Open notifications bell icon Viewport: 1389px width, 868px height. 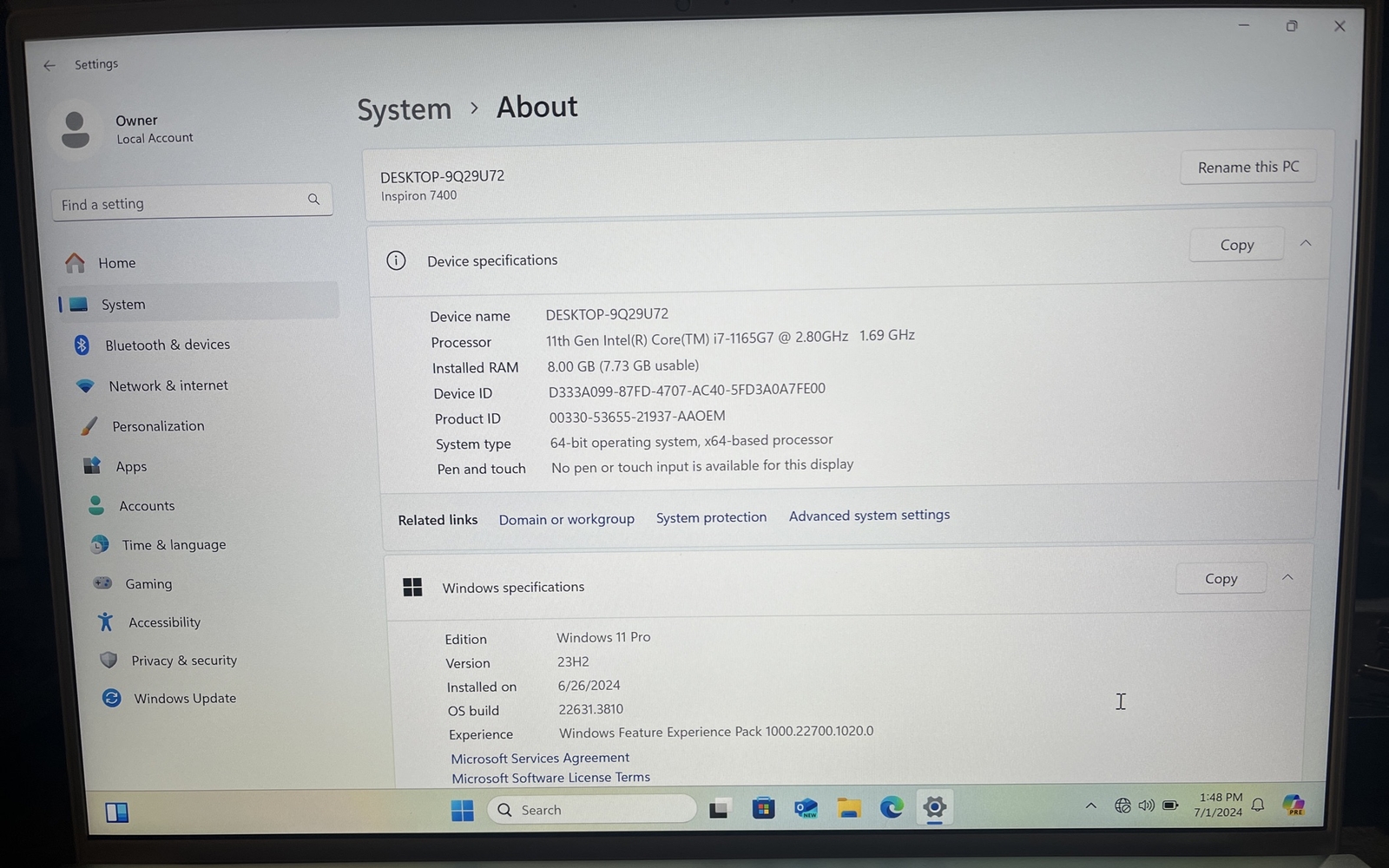point(1258,805)
